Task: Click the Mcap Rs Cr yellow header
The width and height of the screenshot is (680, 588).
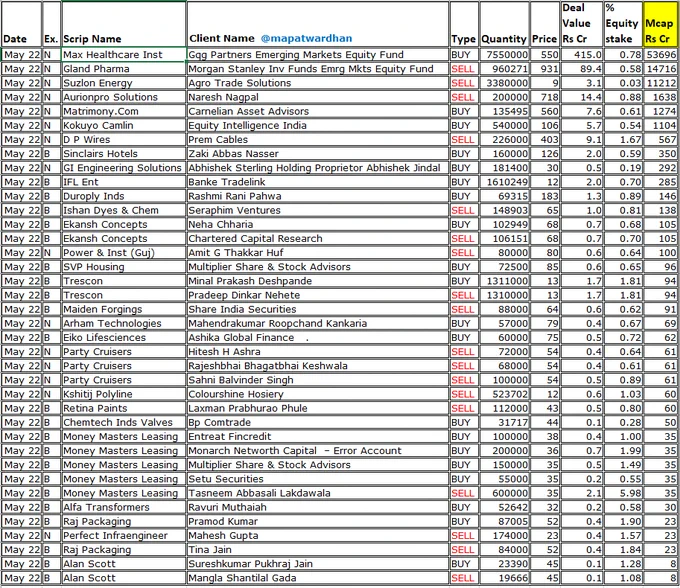Action: [x=660, y=24]
